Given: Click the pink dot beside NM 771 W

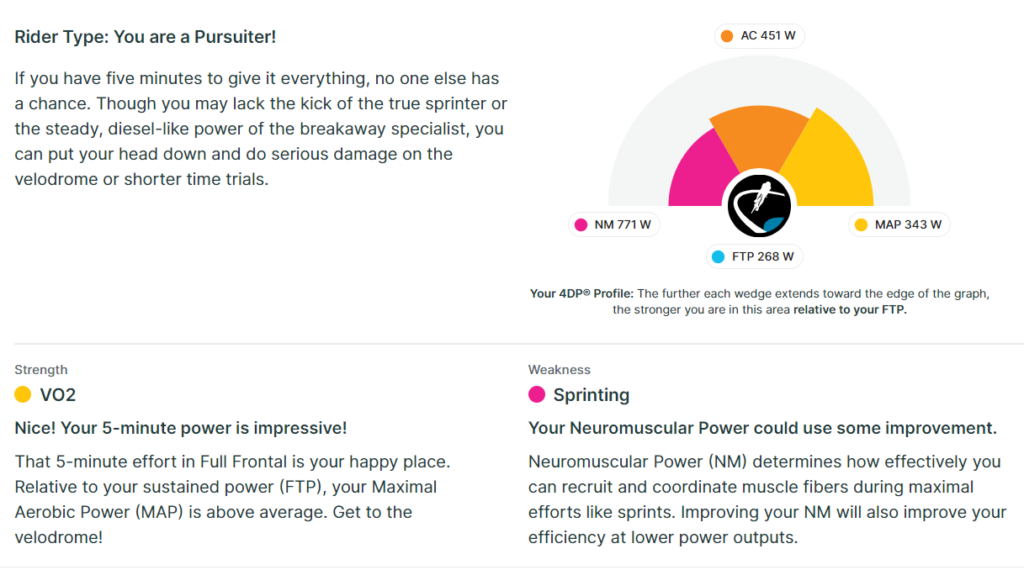Looking at the screenshot, I should pyautogui.click(x=581, y=225).
